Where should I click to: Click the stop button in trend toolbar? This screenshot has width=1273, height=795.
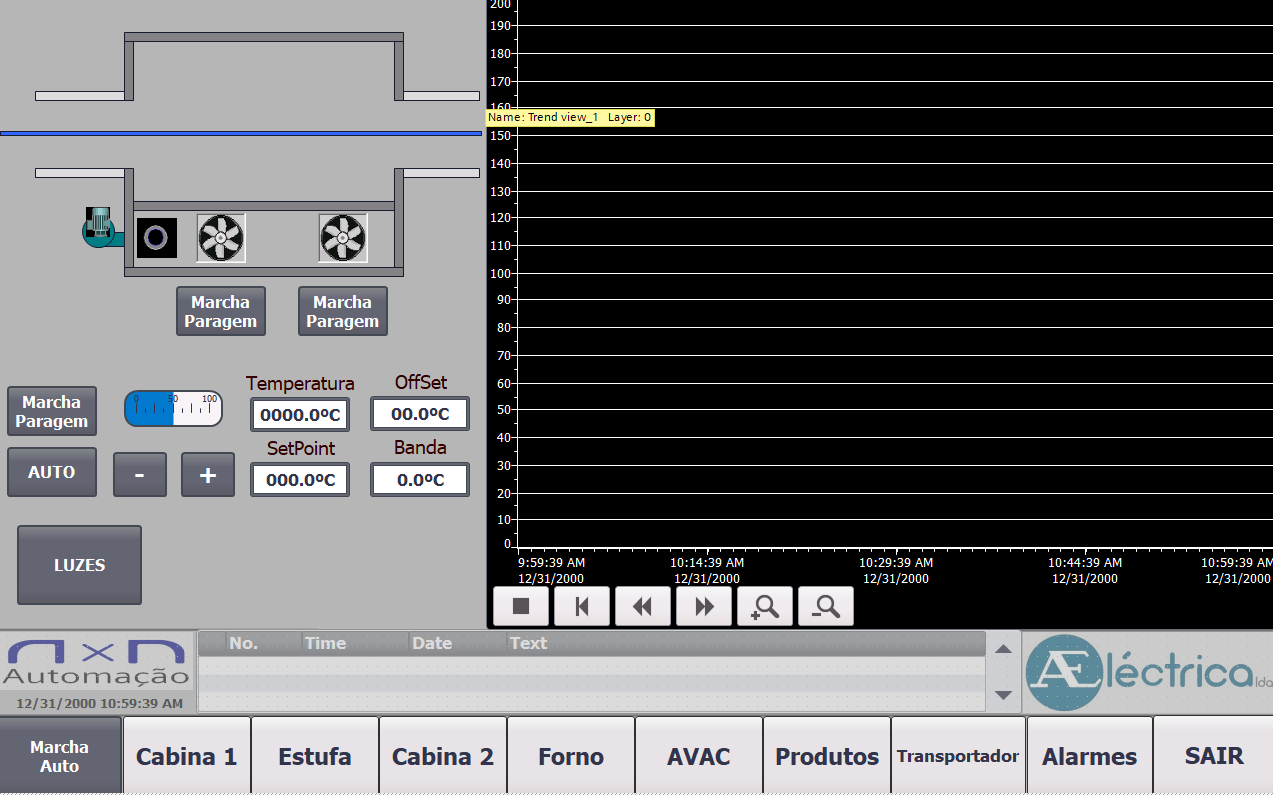click(x=521, y=606)
